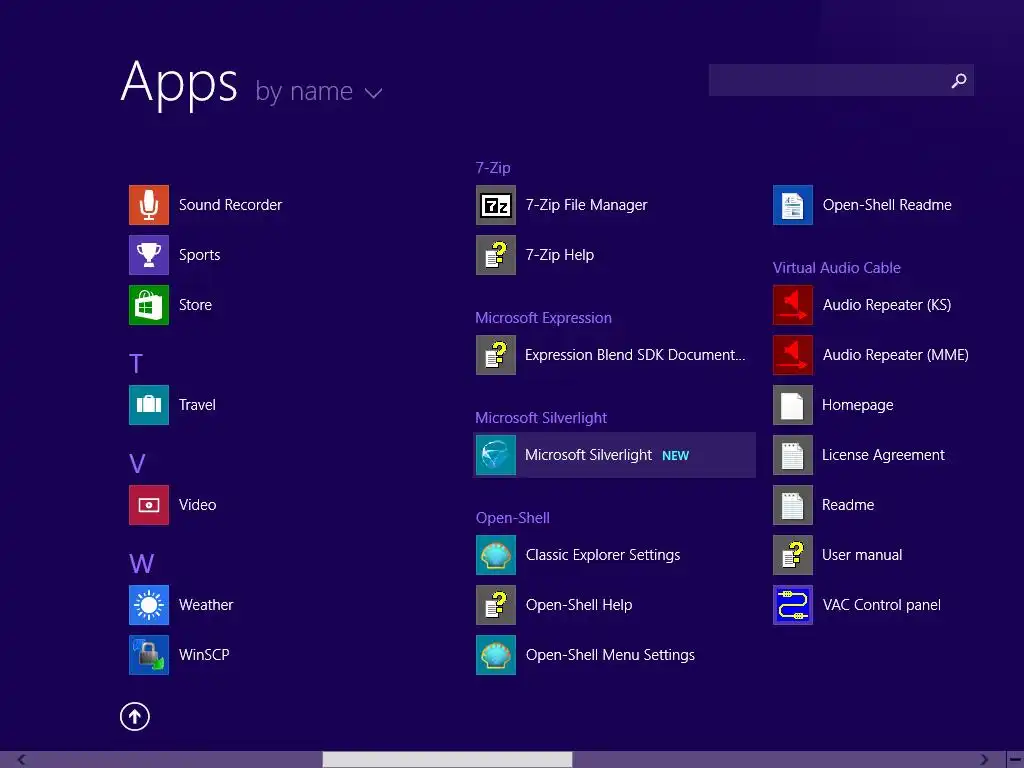Launch the Microsoft Silverlight icon
The image size is (1024, 768).
[x=496, y=455]
